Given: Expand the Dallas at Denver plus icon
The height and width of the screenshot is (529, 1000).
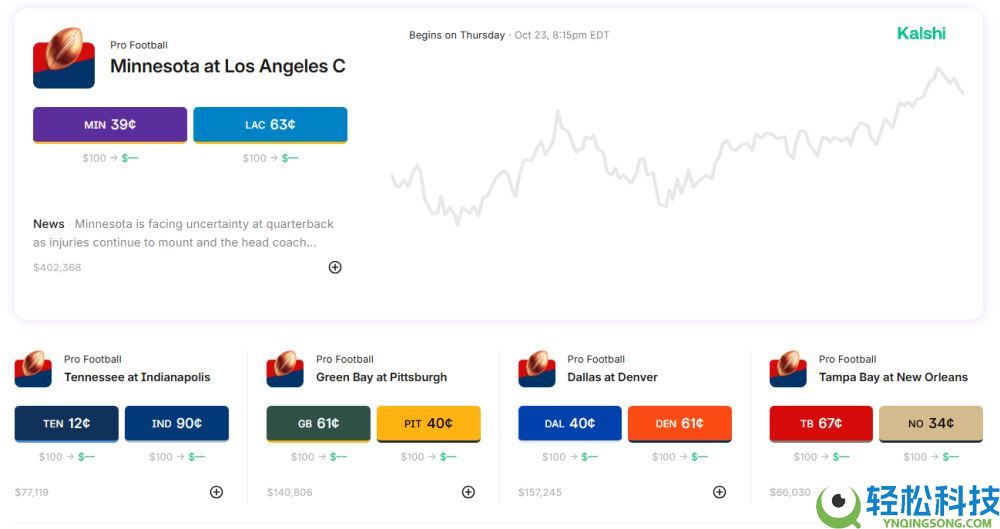Looking at the screenshot, I should pos(719,492).
